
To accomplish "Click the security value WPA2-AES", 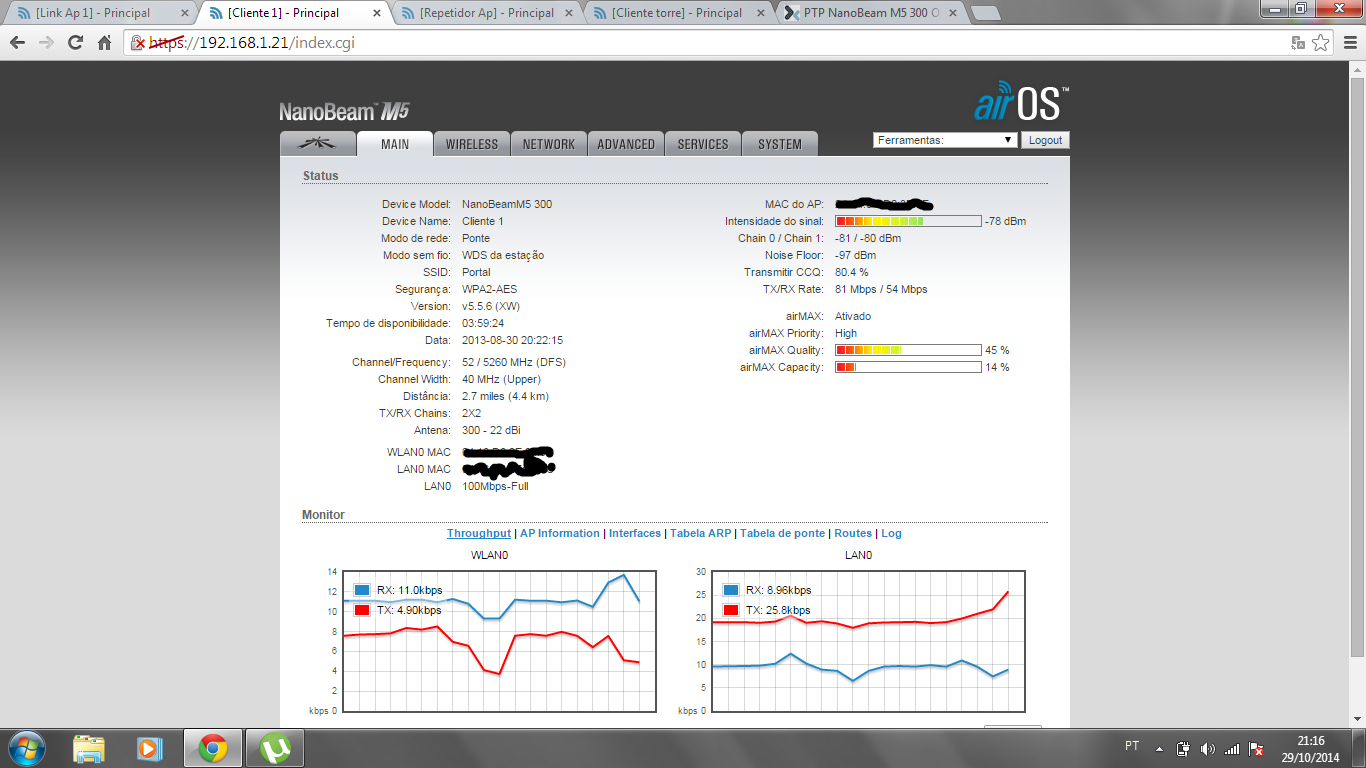I will [x=490, y=289].
